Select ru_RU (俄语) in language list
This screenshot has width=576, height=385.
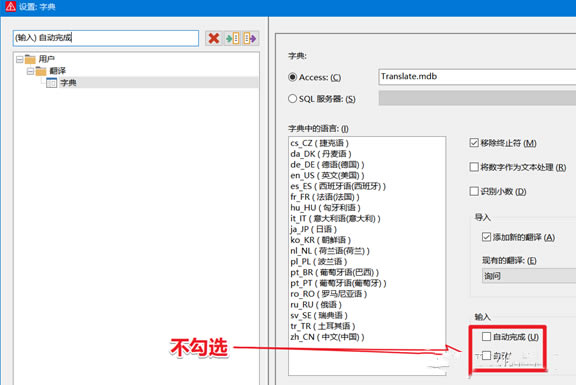tap(316, 305)
